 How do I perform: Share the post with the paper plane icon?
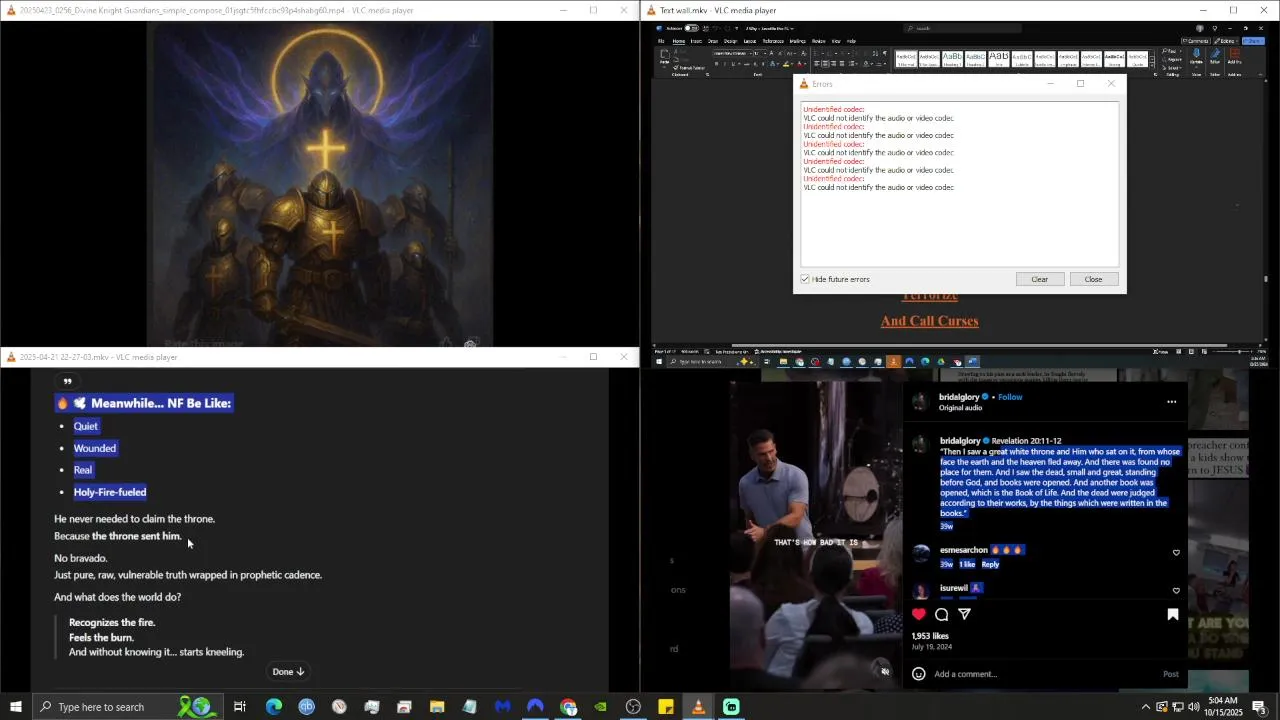[x=965, y=614]
